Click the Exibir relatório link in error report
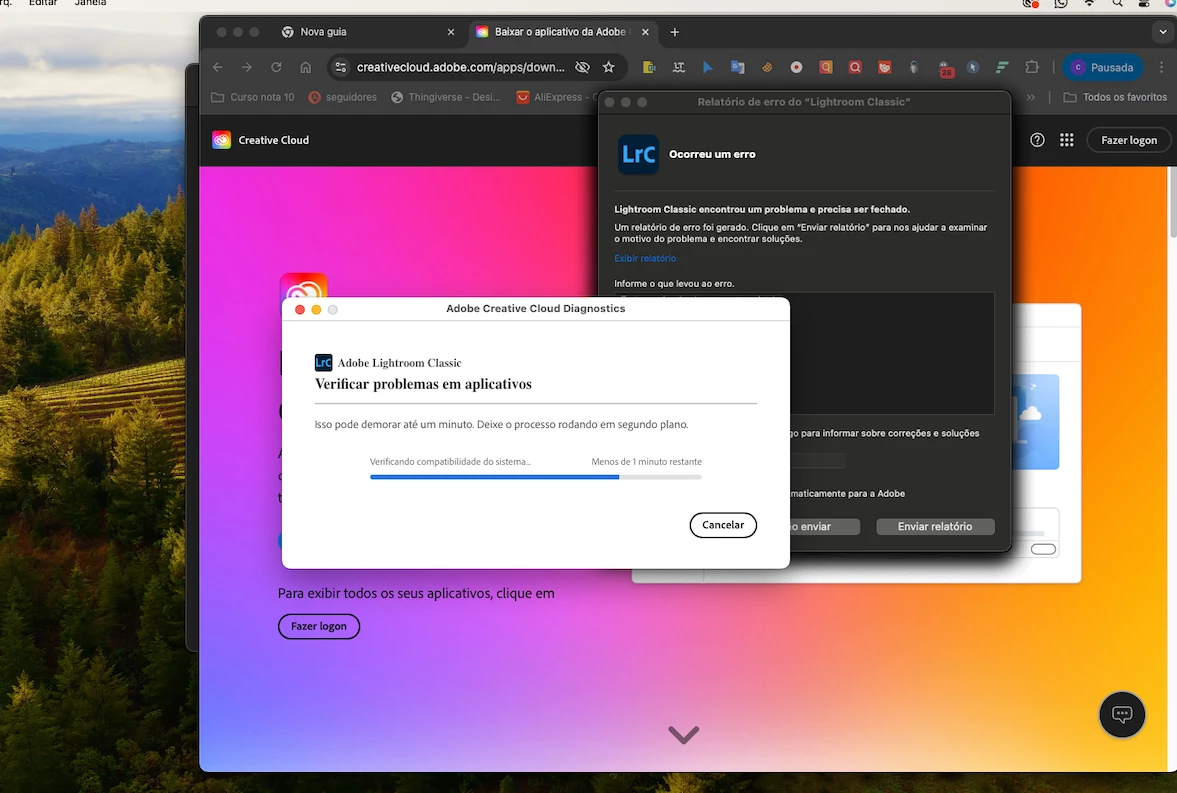This screenshot has height=793, width=1177. [x=645, y=258]
